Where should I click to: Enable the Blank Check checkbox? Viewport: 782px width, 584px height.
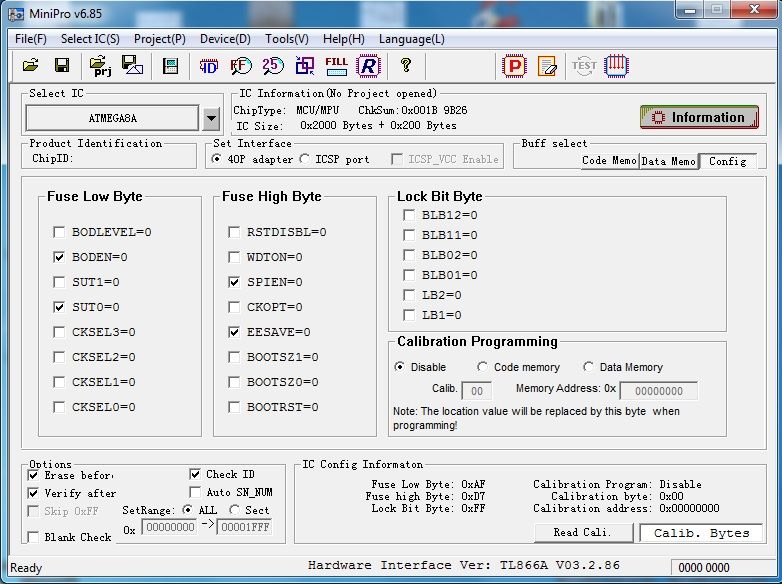(33, 537)
